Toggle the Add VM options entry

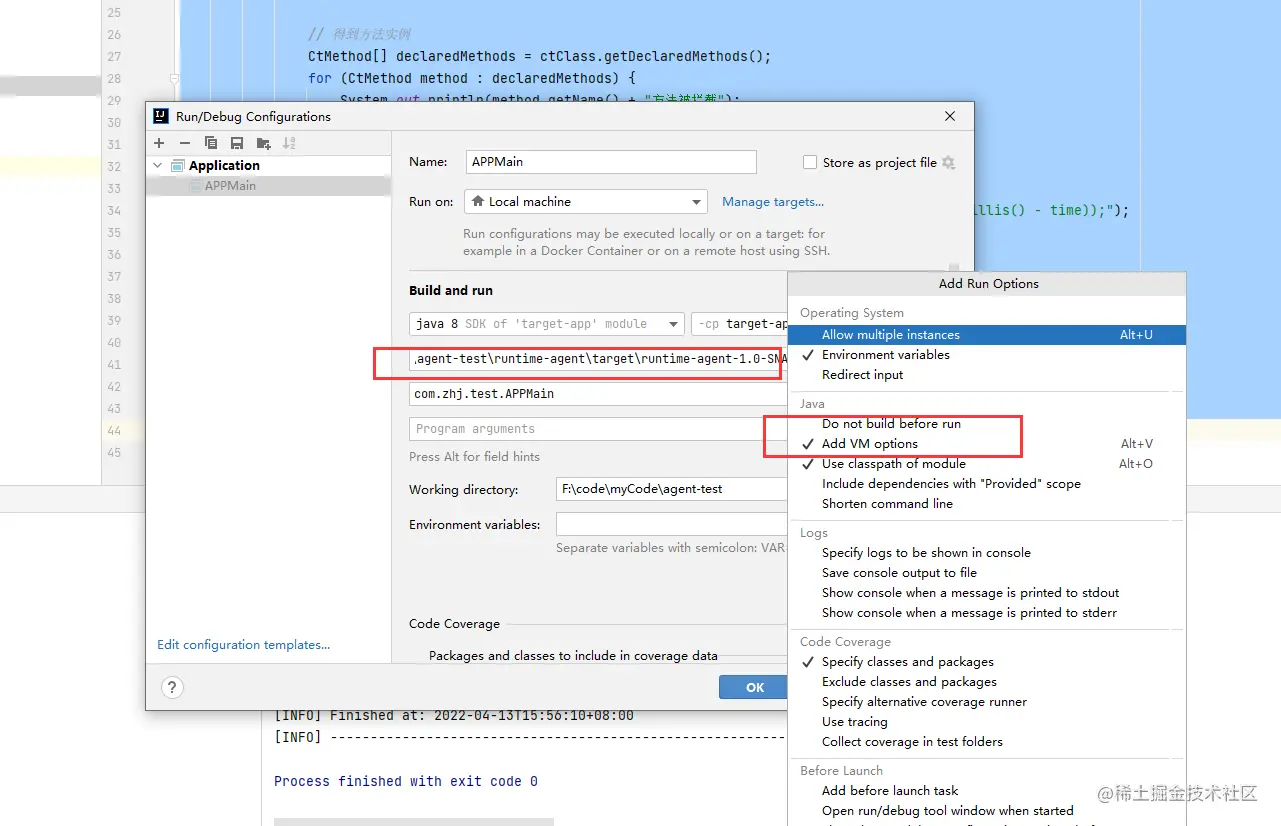pyautogui.click(x=987, y=444)
